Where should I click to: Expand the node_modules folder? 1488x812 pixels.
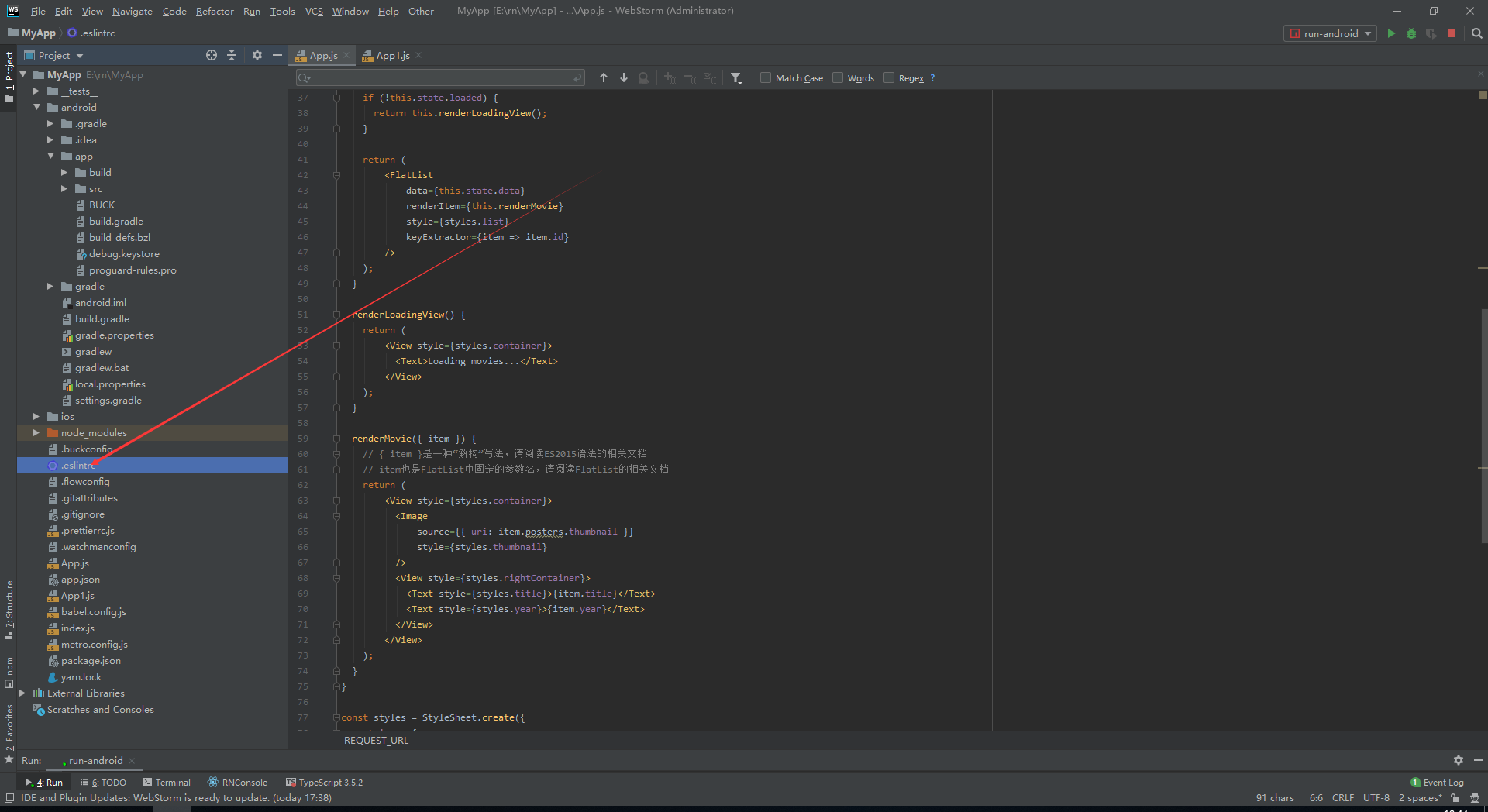click(36, 432)
